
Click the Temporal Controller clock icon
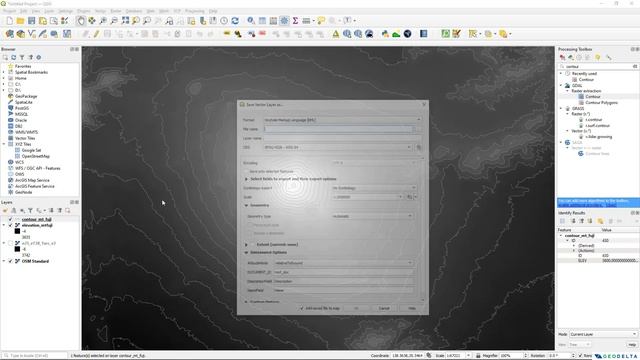224,21
